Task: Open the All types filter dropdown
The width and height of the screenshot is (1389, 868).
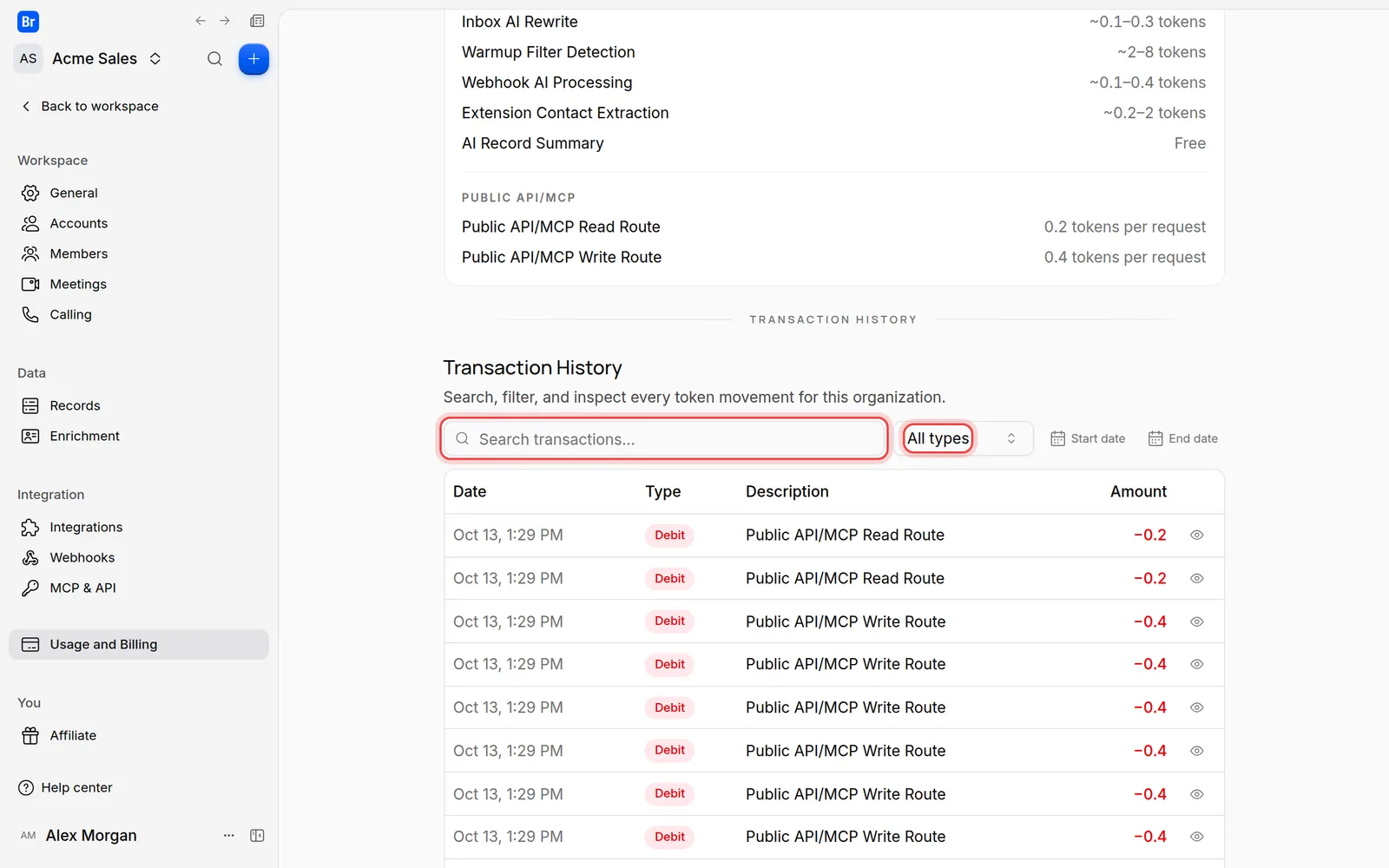Action: [964, 438]
